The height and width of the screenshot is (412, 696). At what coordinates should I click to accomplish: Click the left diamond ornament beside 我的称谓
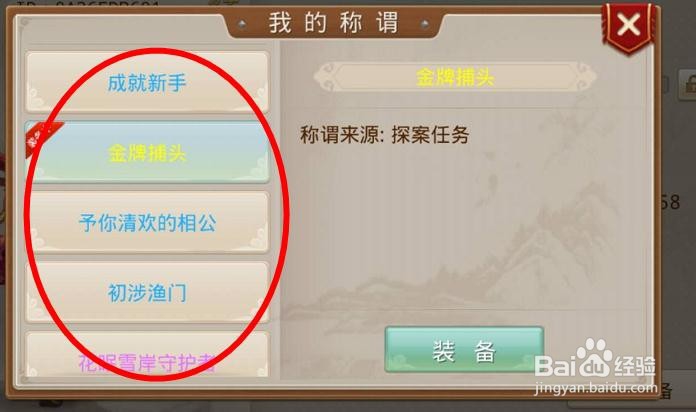coord(242,24)
